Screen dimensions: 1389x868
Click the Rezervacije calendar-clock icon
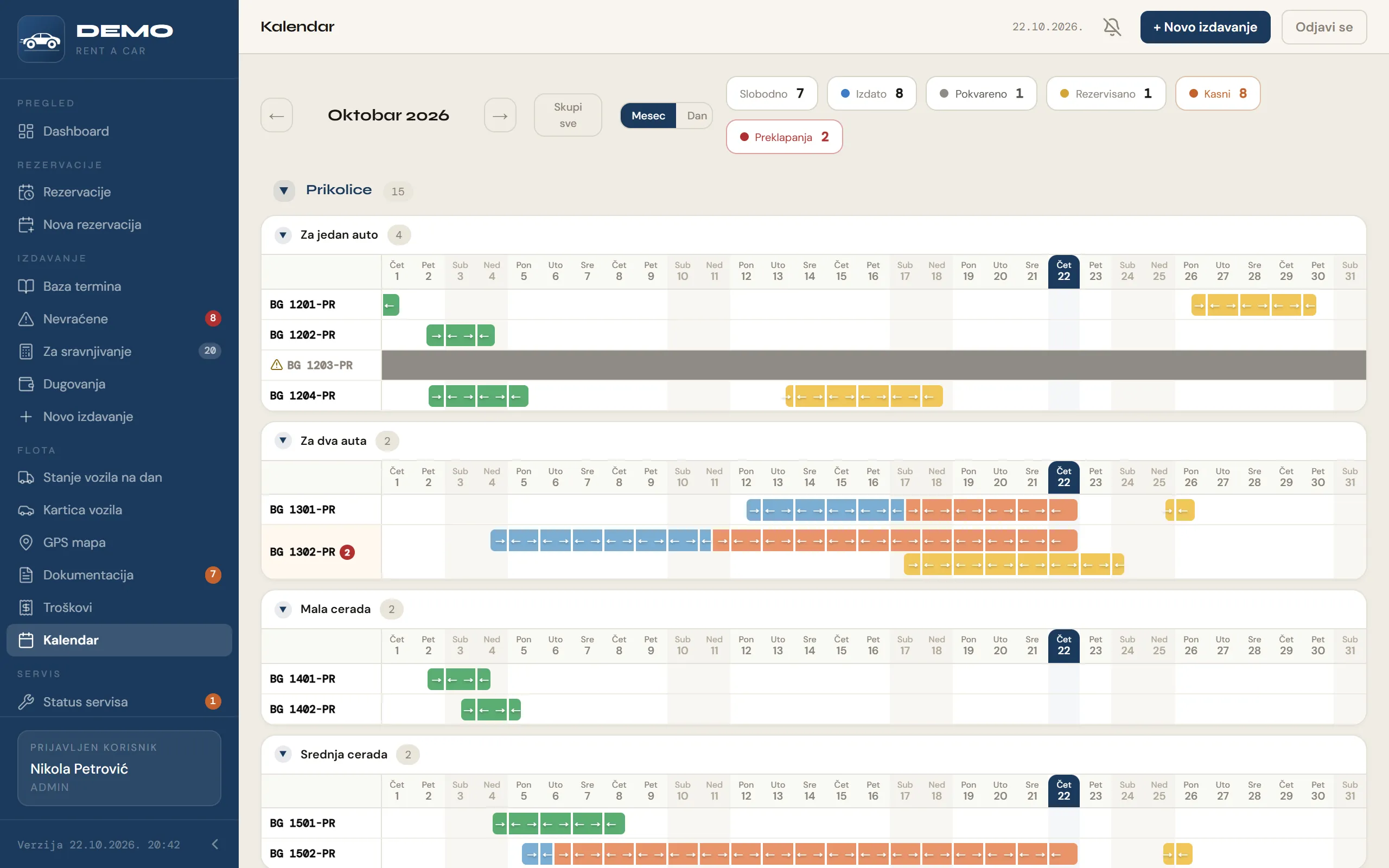(26, 192)
